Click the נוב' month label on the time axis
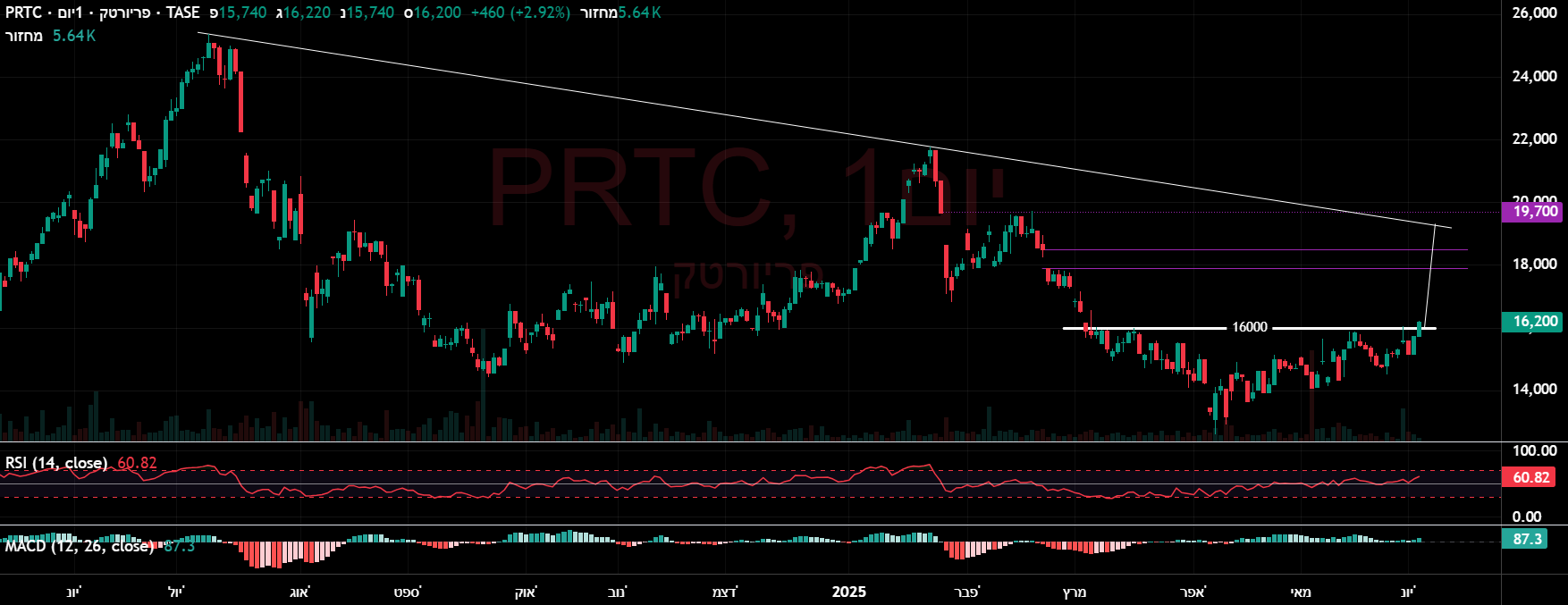Screen dimensions: 1568x605 point(617,592)
